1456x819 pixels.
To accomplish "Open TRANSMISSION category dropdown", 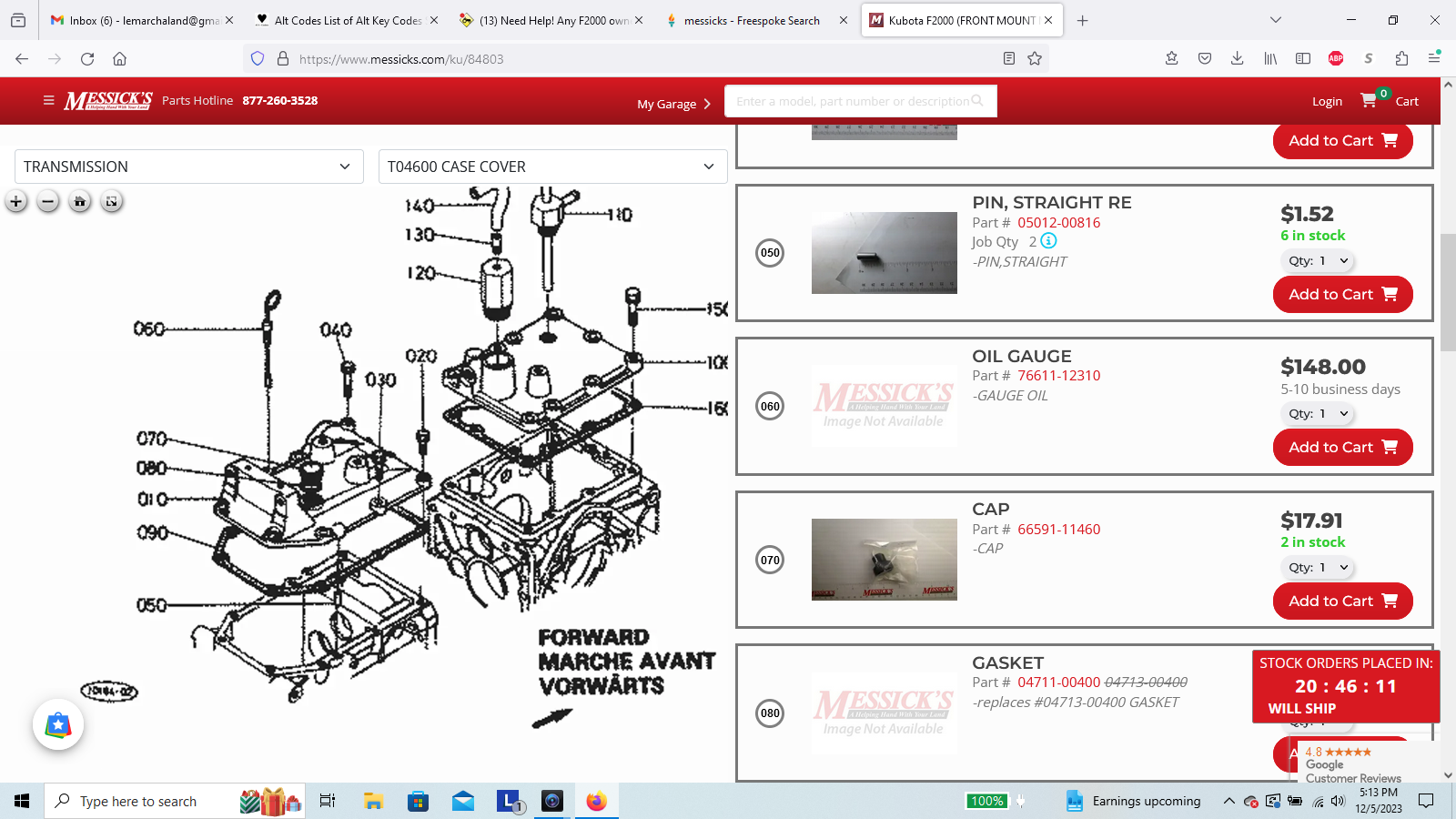I will [x=189, y=167].
